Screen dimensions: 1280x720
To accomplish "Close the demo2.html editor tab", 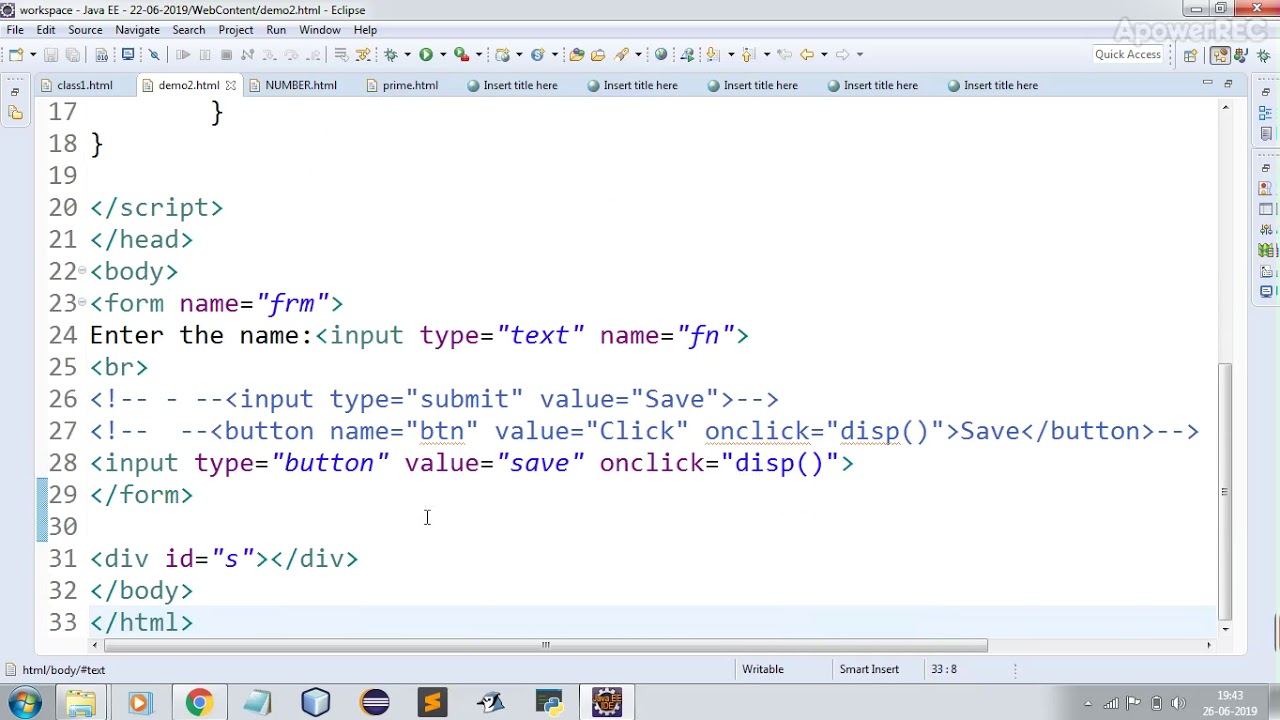I will (x=230, y=85).
